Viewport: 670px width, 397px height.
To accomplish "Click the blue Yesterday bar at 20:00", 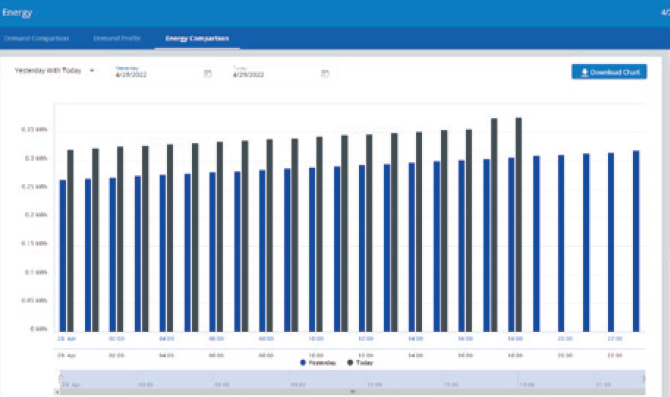I will (x=561, y=244).
